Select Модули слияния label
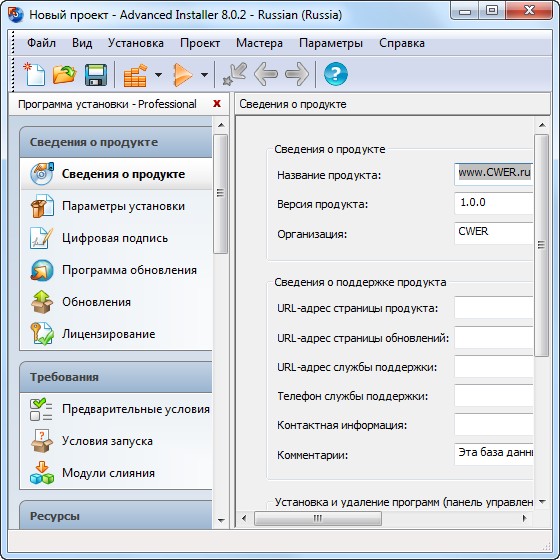This screenshot has width=560, height=560. pyautogui.click(x=108, y=473)
